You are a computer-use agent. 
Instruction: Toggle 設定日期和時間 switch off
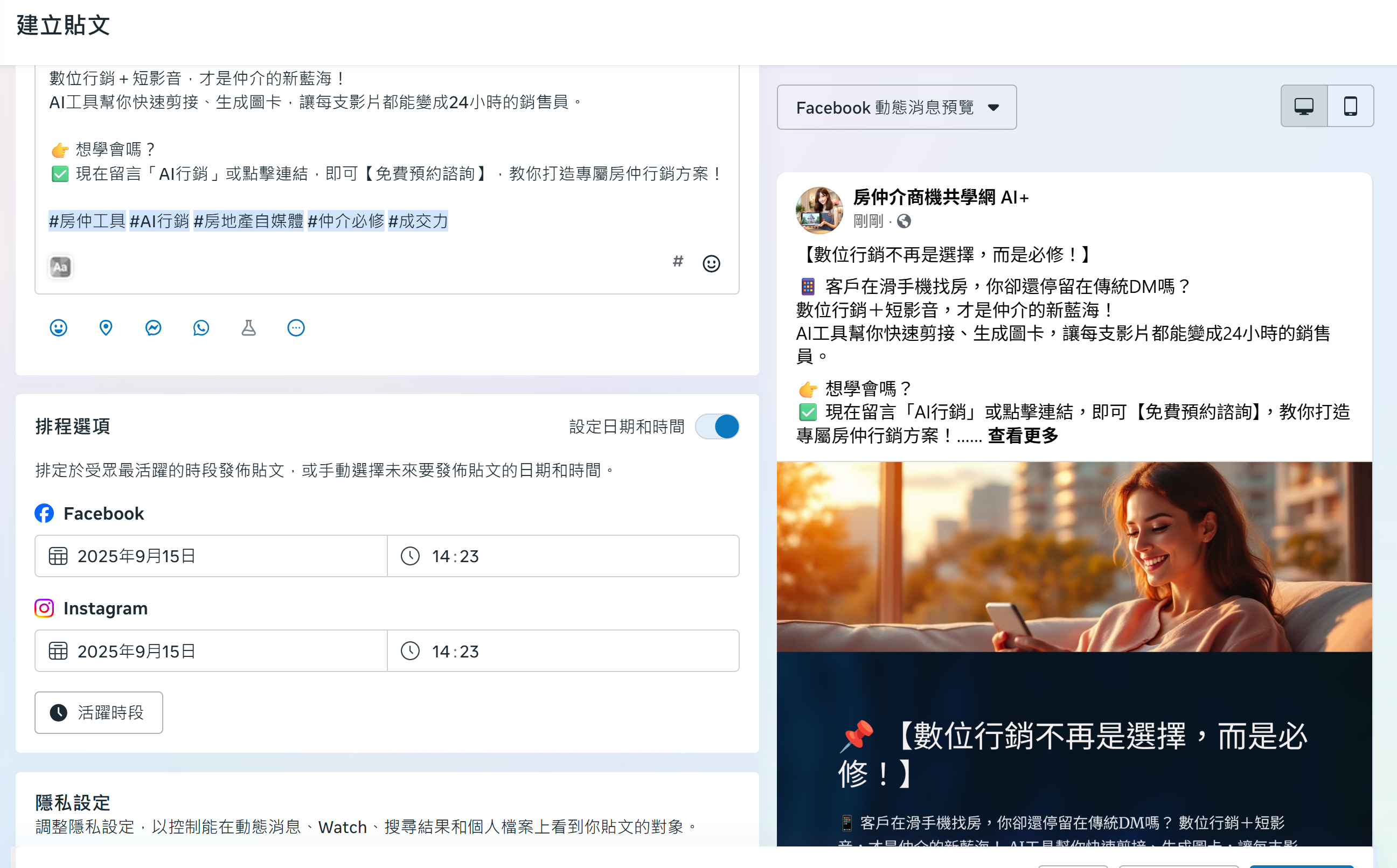click(x=717, y=426)
